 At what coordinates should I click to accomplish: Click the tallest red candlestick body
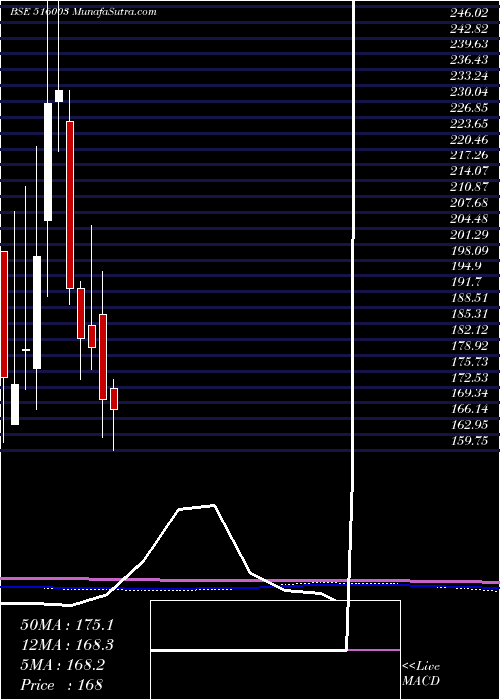point(70,205)
